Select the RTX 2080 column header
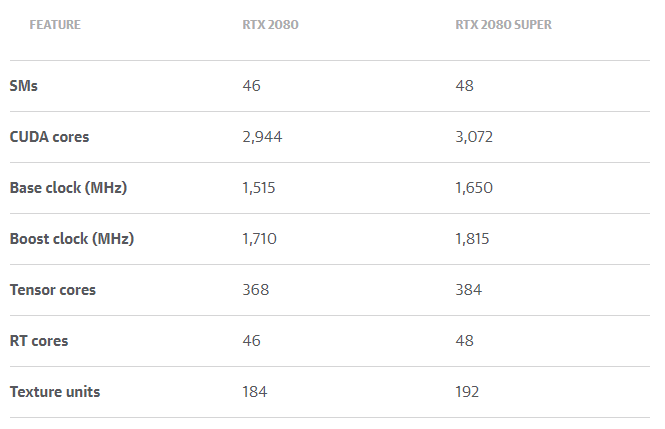 click(271, 25)
